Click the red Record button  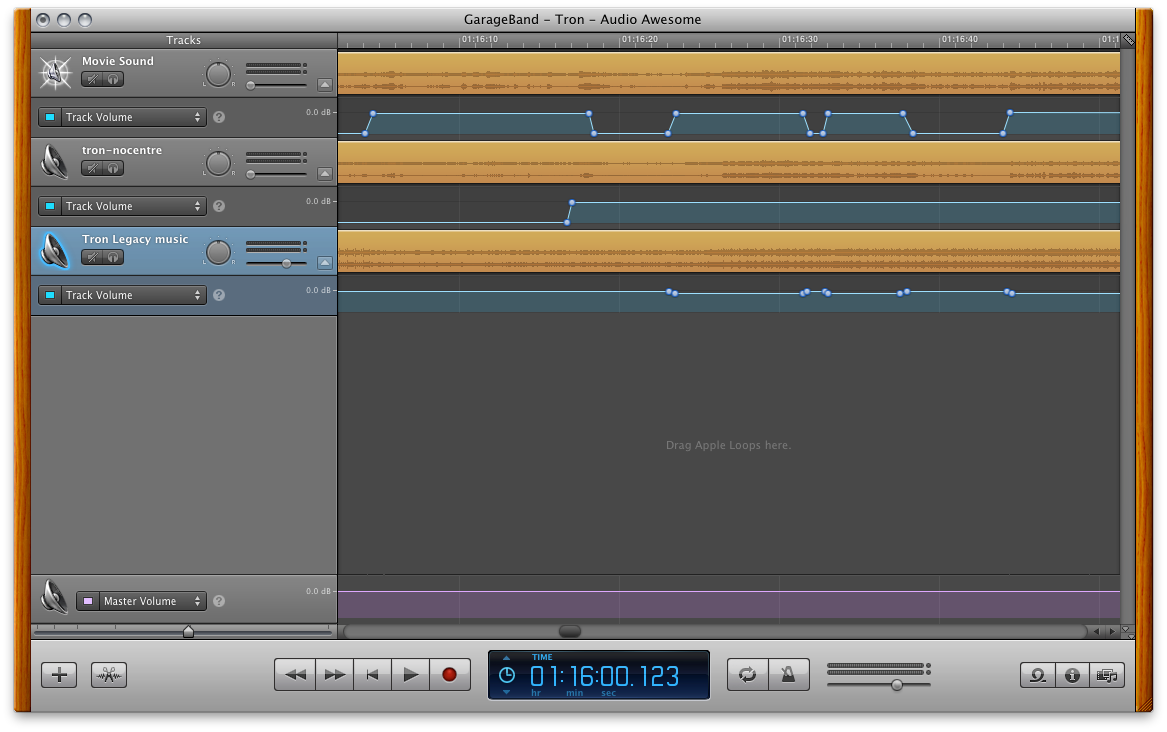pyautogui.click(x=450, y=675)
